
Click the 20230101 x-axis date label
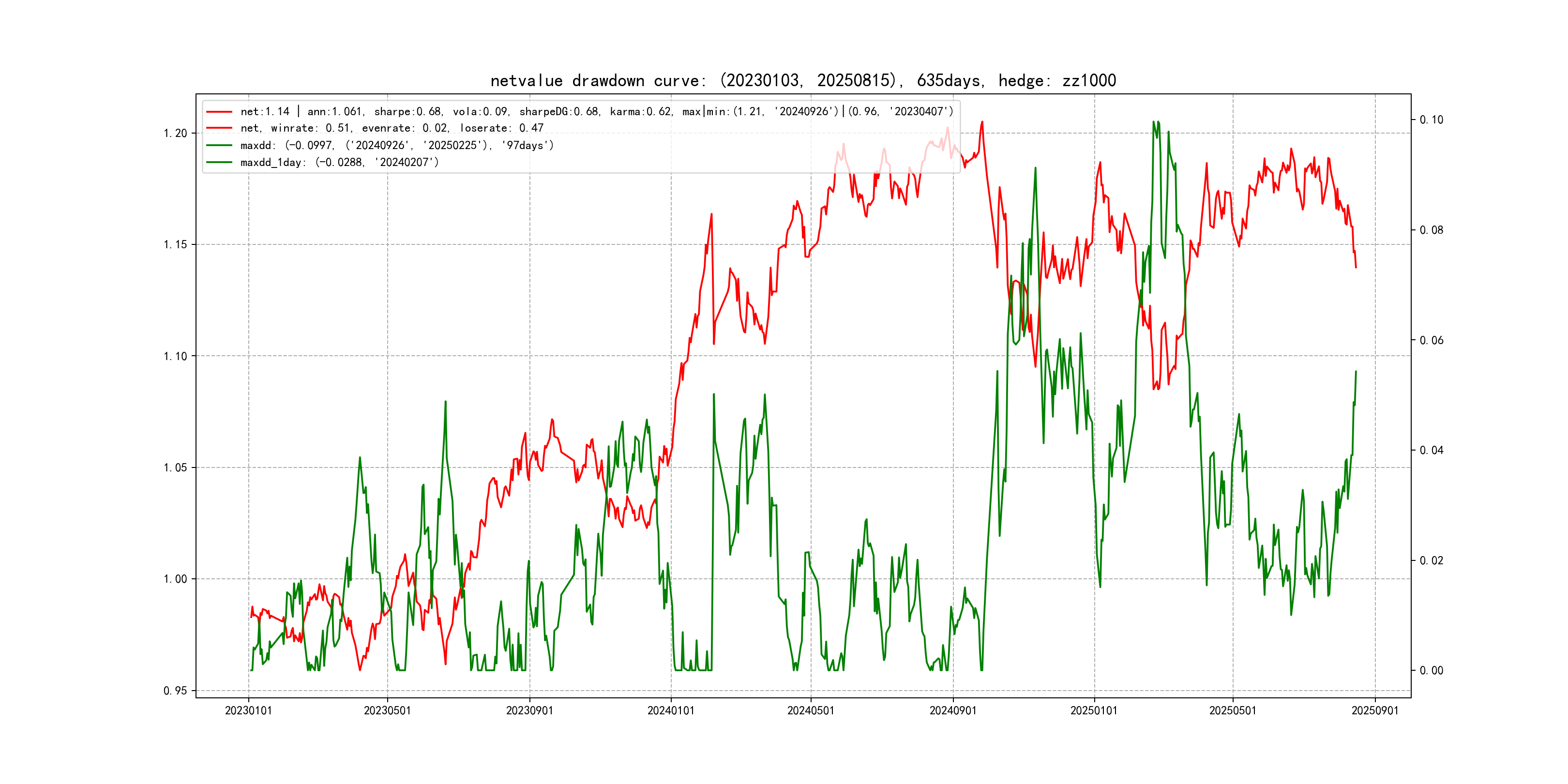coord(248,711)
